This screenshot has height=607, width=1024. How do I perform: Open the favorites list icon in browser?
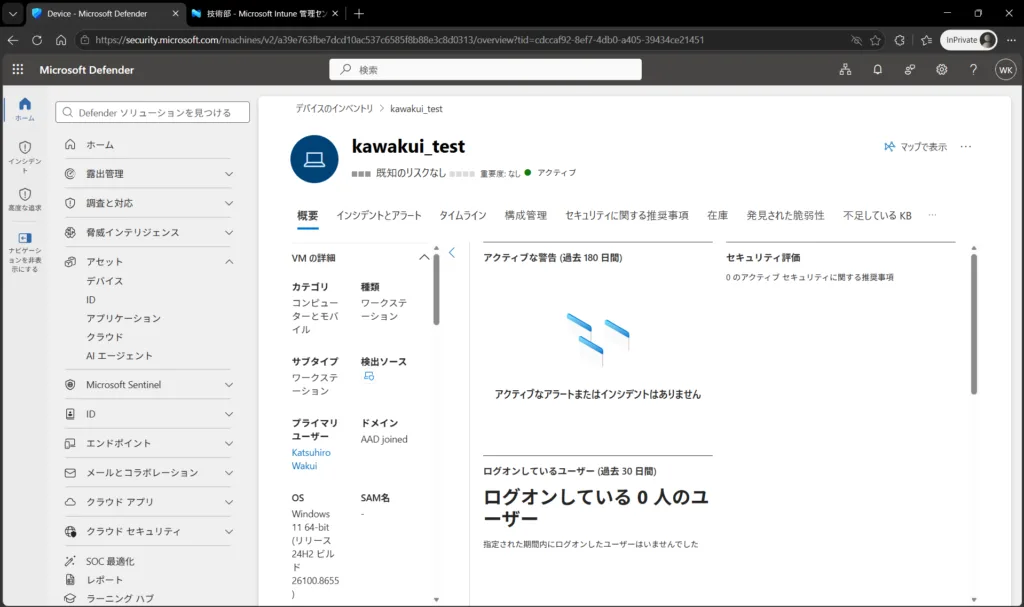926,40
